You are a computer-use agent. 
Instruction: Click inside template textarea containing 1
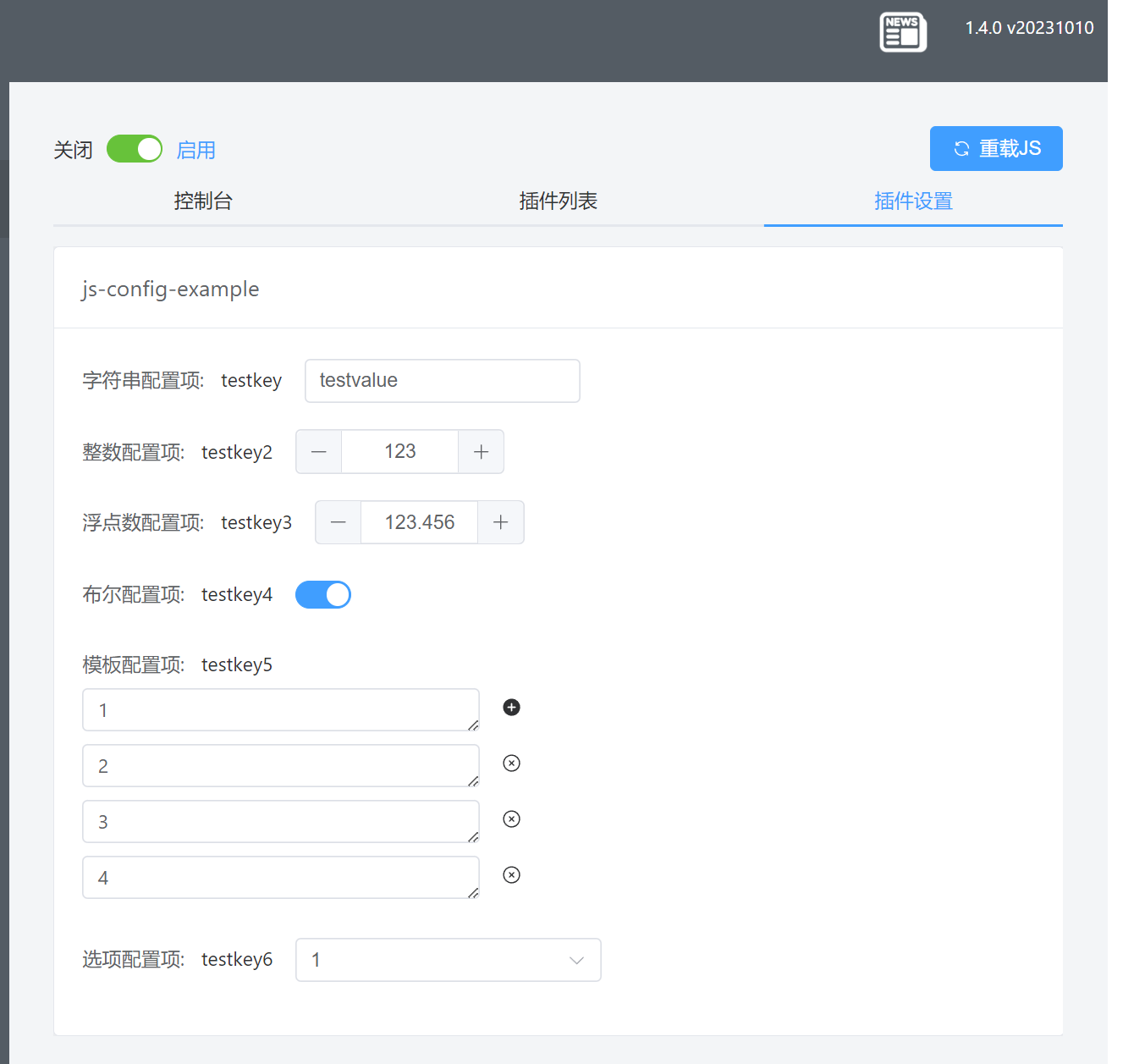[280, 709]
